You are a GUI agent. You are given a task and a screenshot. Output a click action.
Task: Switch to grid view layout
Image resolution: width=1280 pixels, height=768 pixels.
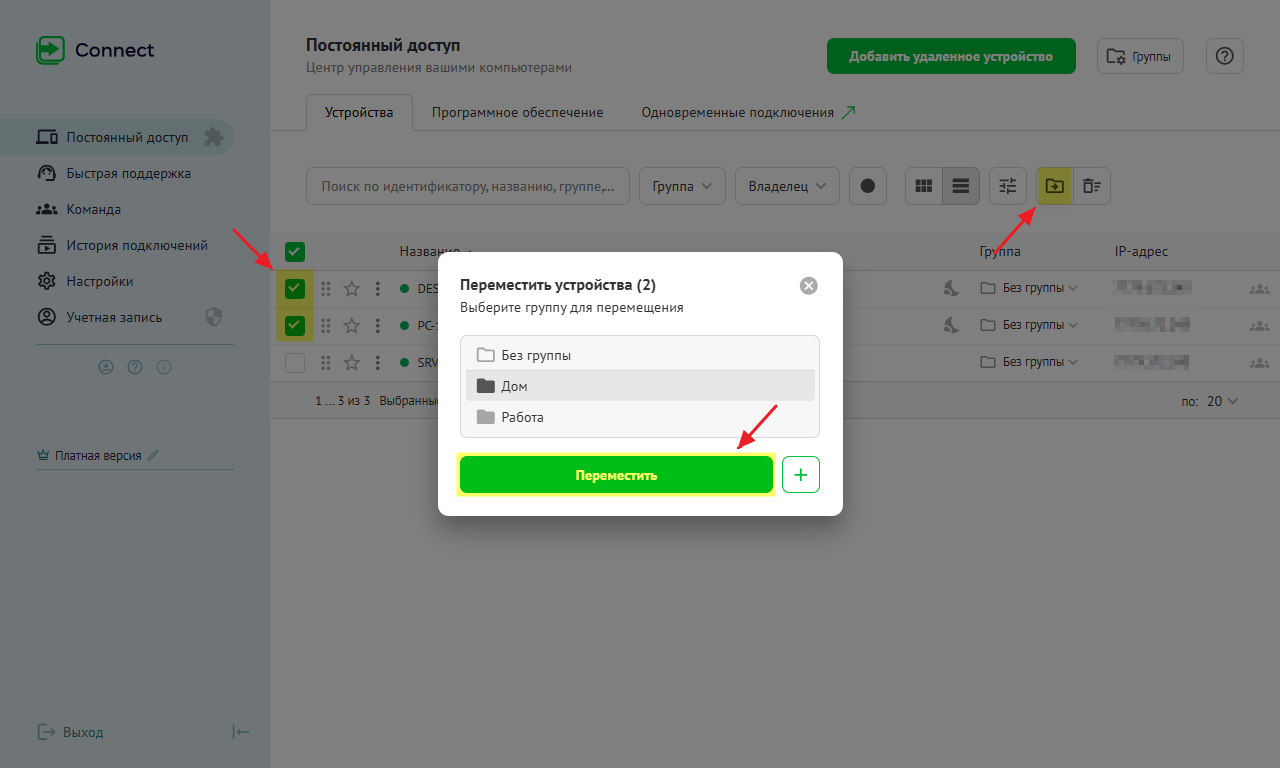(924, 186)
